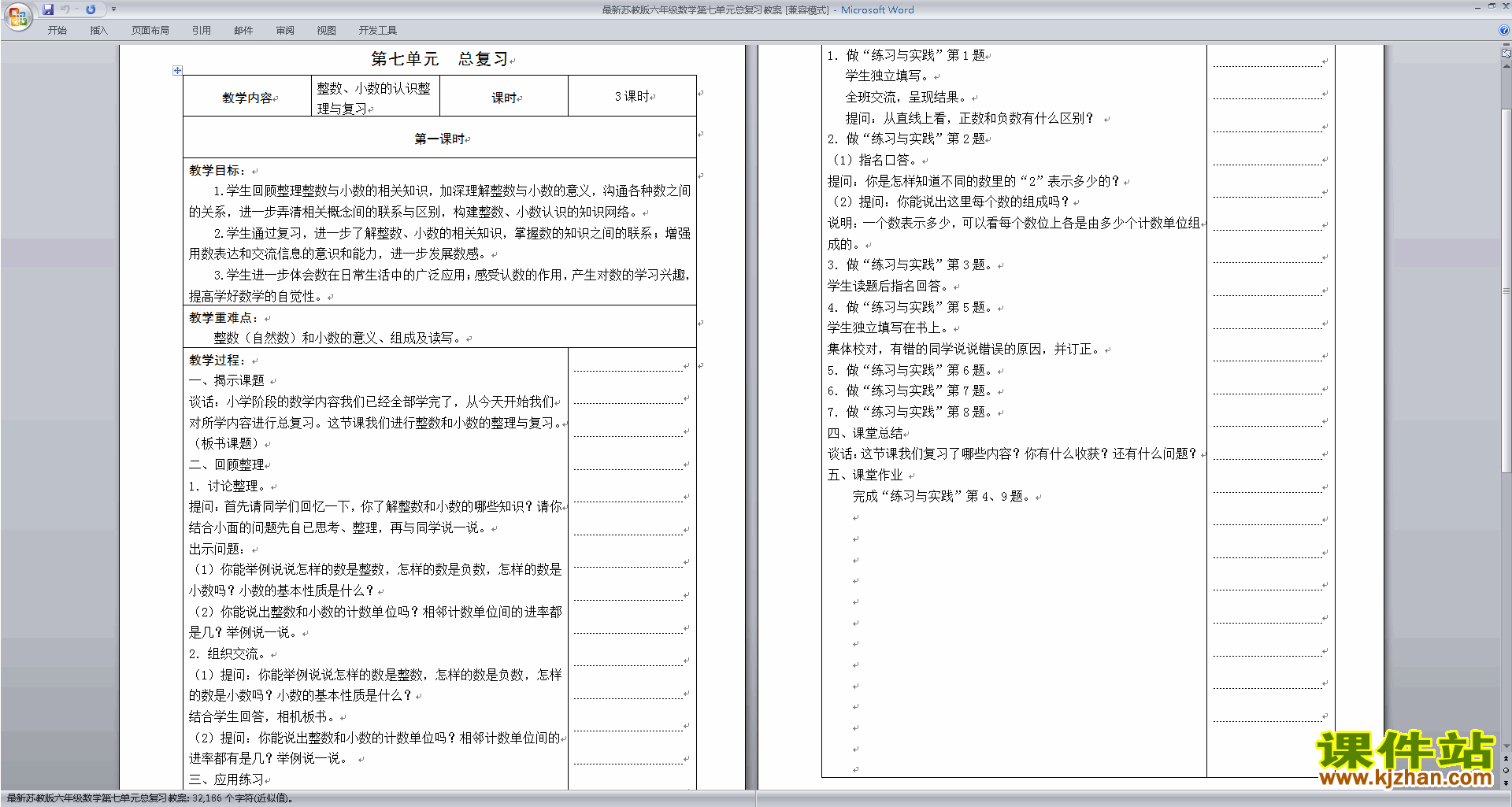Go to the 视图 ribbon tab
The width and height of the screenshot is (1512, 807).
point(327,30)
